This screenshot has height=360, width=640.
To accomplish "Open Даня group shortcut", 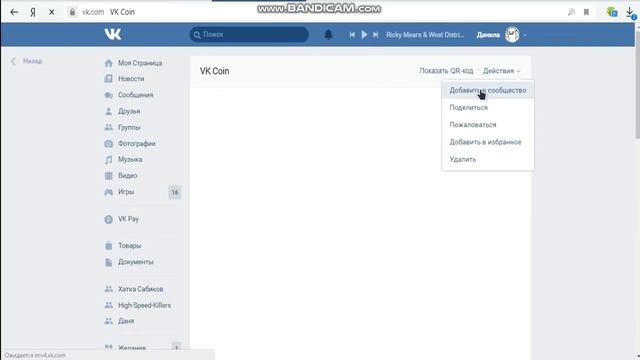I will (126, 321).
